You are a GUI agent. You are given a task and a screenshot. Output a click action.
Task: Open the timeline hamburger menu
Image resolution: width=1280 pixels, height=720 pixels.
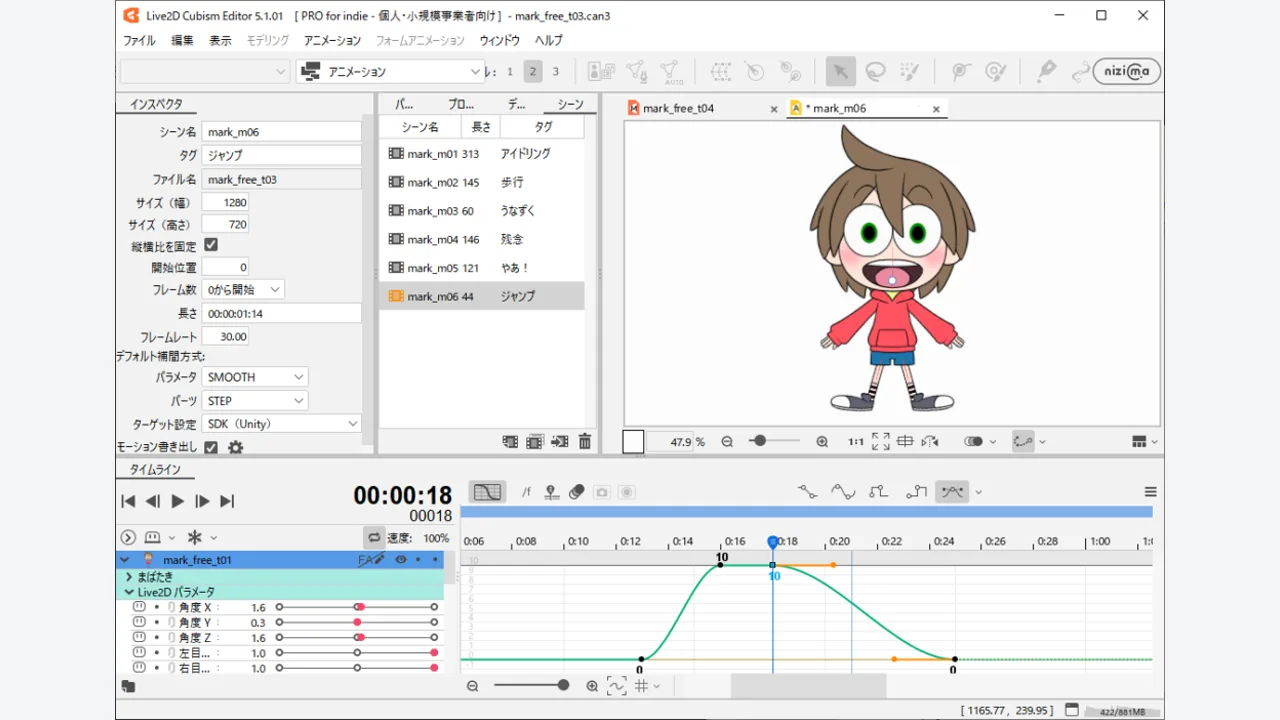pyautogui.click(x=1150, y=492)
